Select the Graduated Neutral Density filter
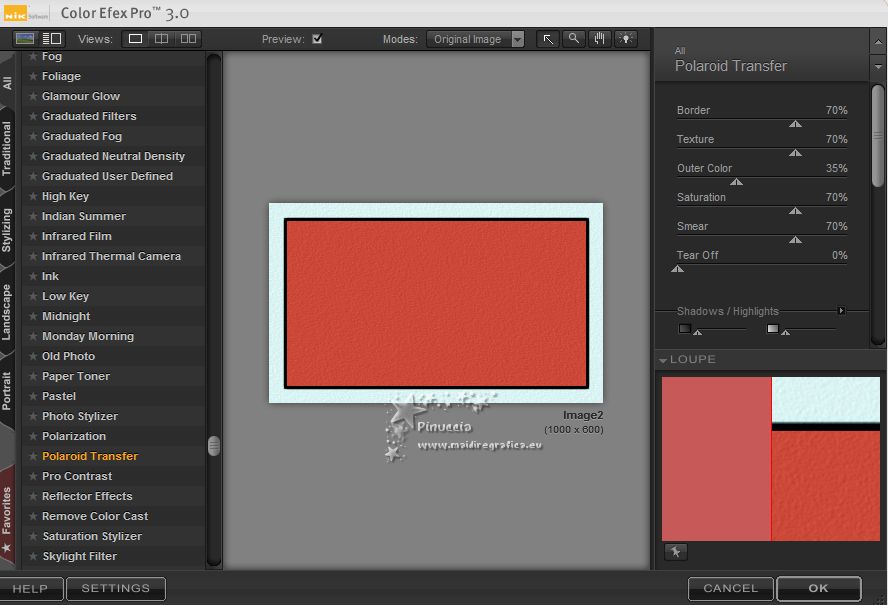Screen dimensions: 888x605 tap(113, 156)
